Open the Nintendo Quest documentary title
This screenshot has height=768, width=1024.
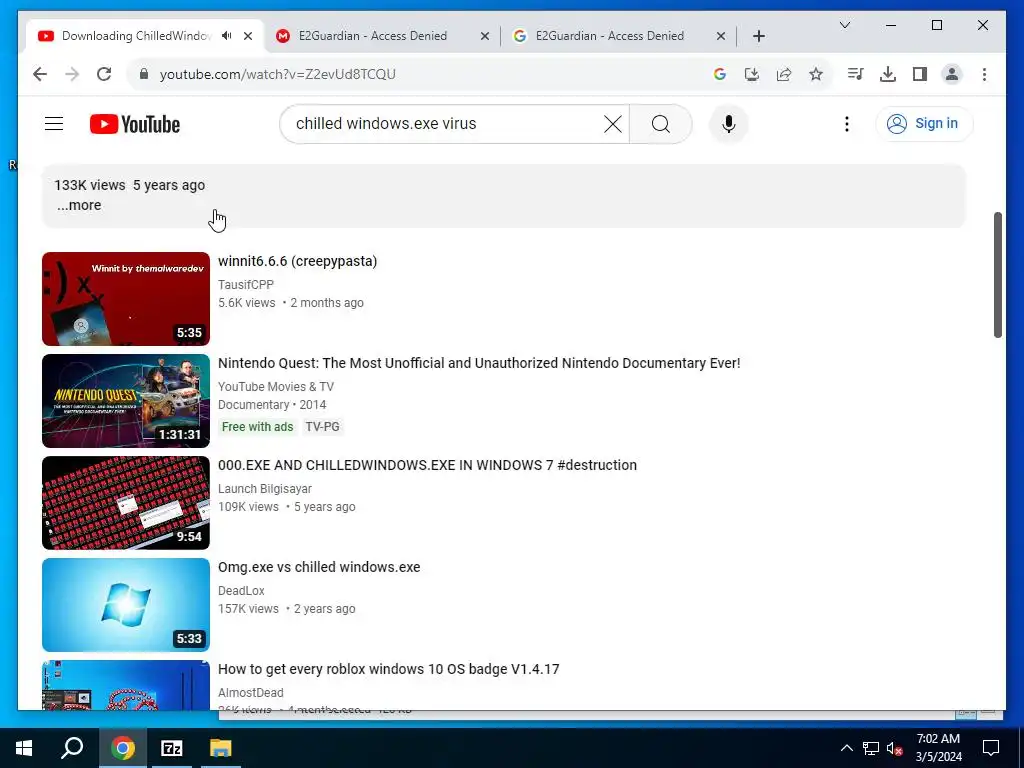tap(479, 363)
